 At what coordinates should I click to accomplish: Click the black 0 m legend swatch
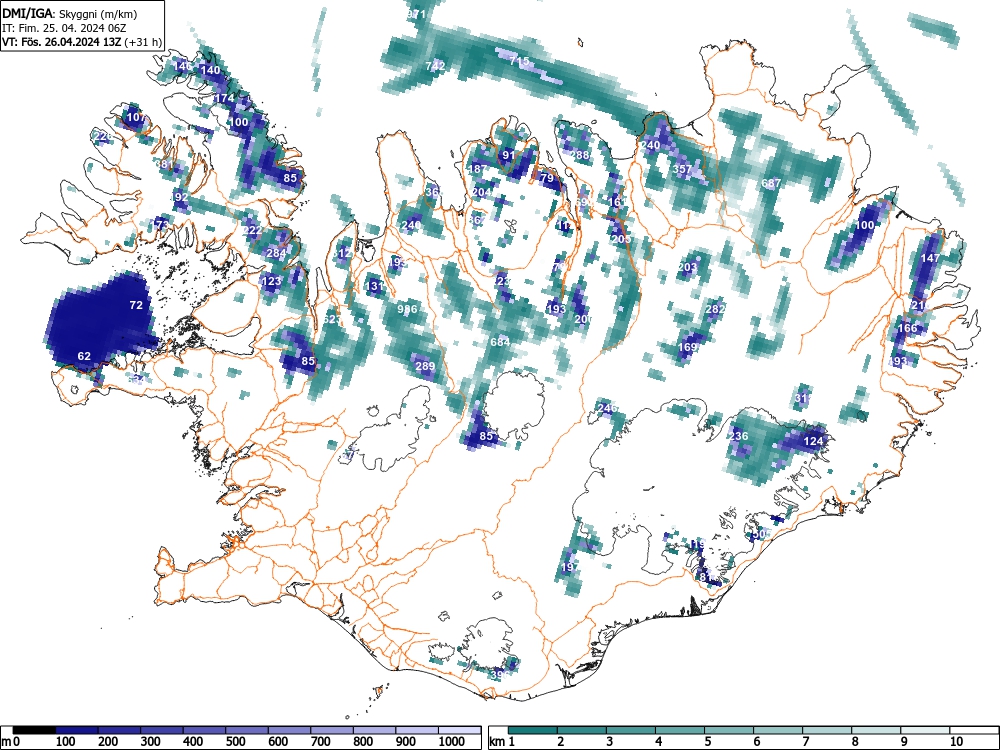tap(34, 730)
